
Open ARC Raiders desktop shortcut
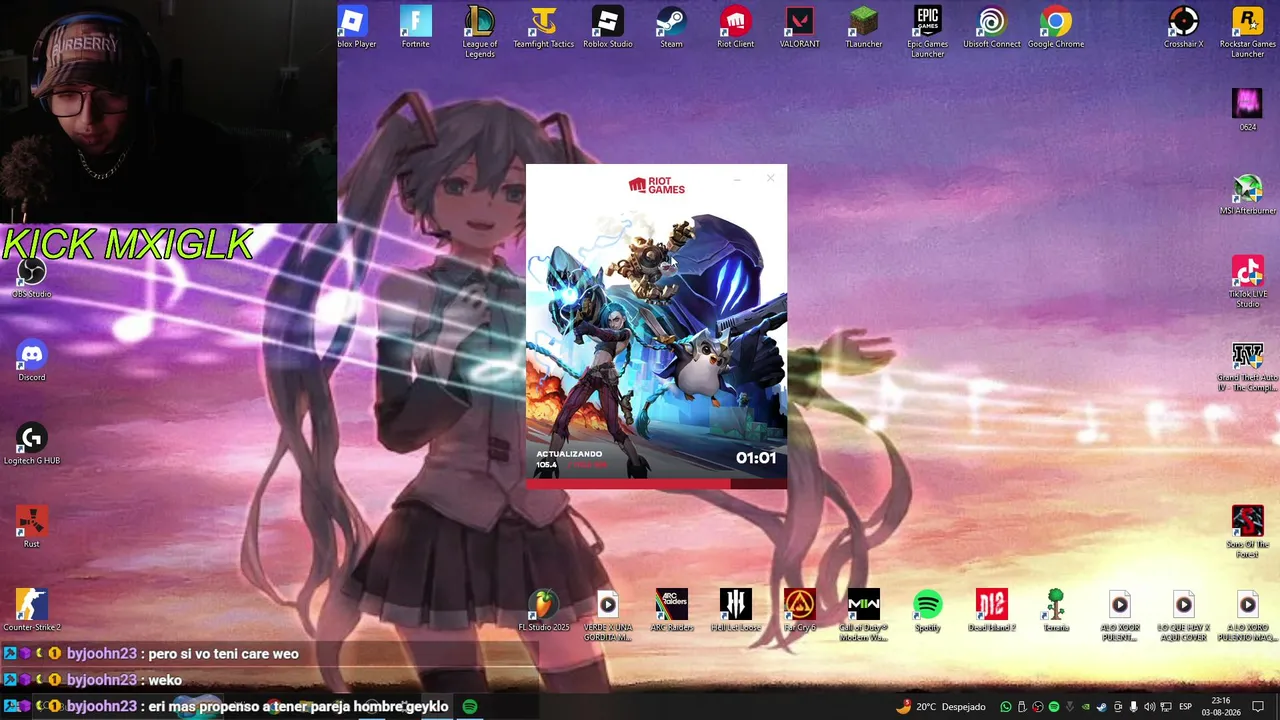(x=671, y=610)
